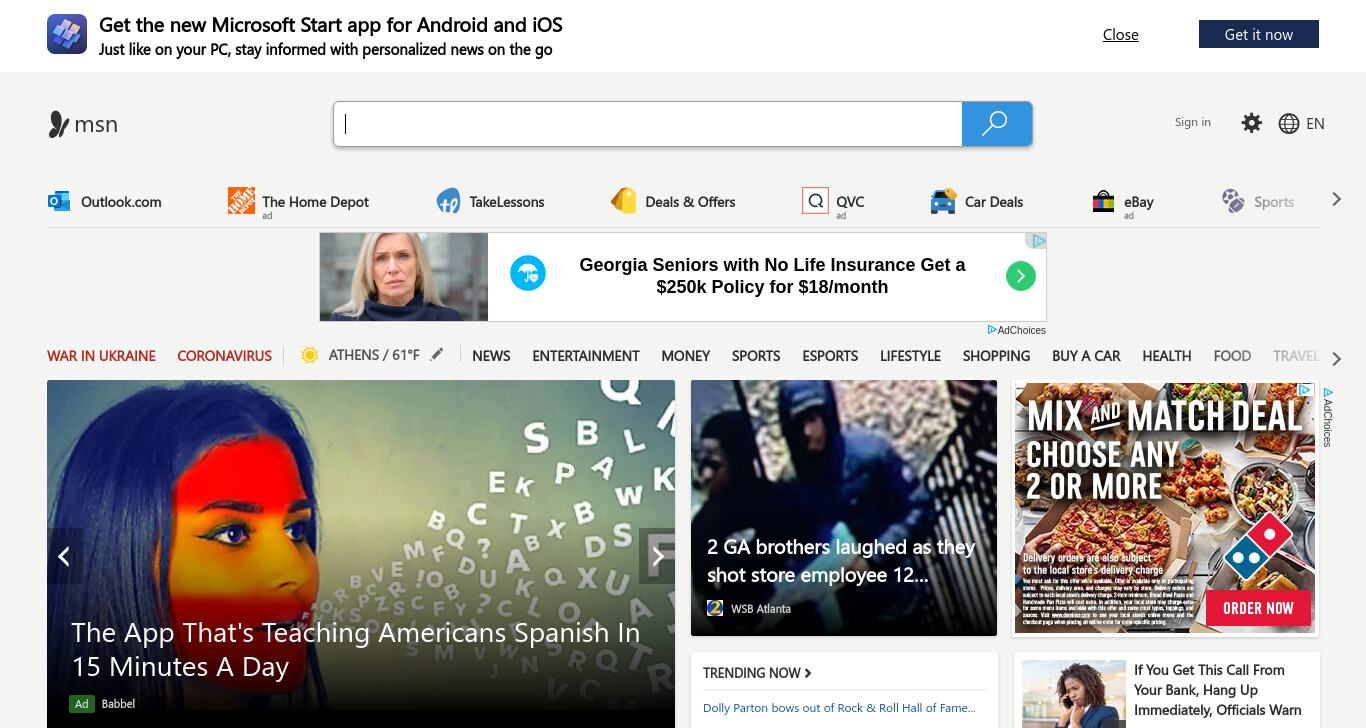Open Dolly Parton trending story link
This screenshot has width=1366, height=728.
tap(839, 708)
